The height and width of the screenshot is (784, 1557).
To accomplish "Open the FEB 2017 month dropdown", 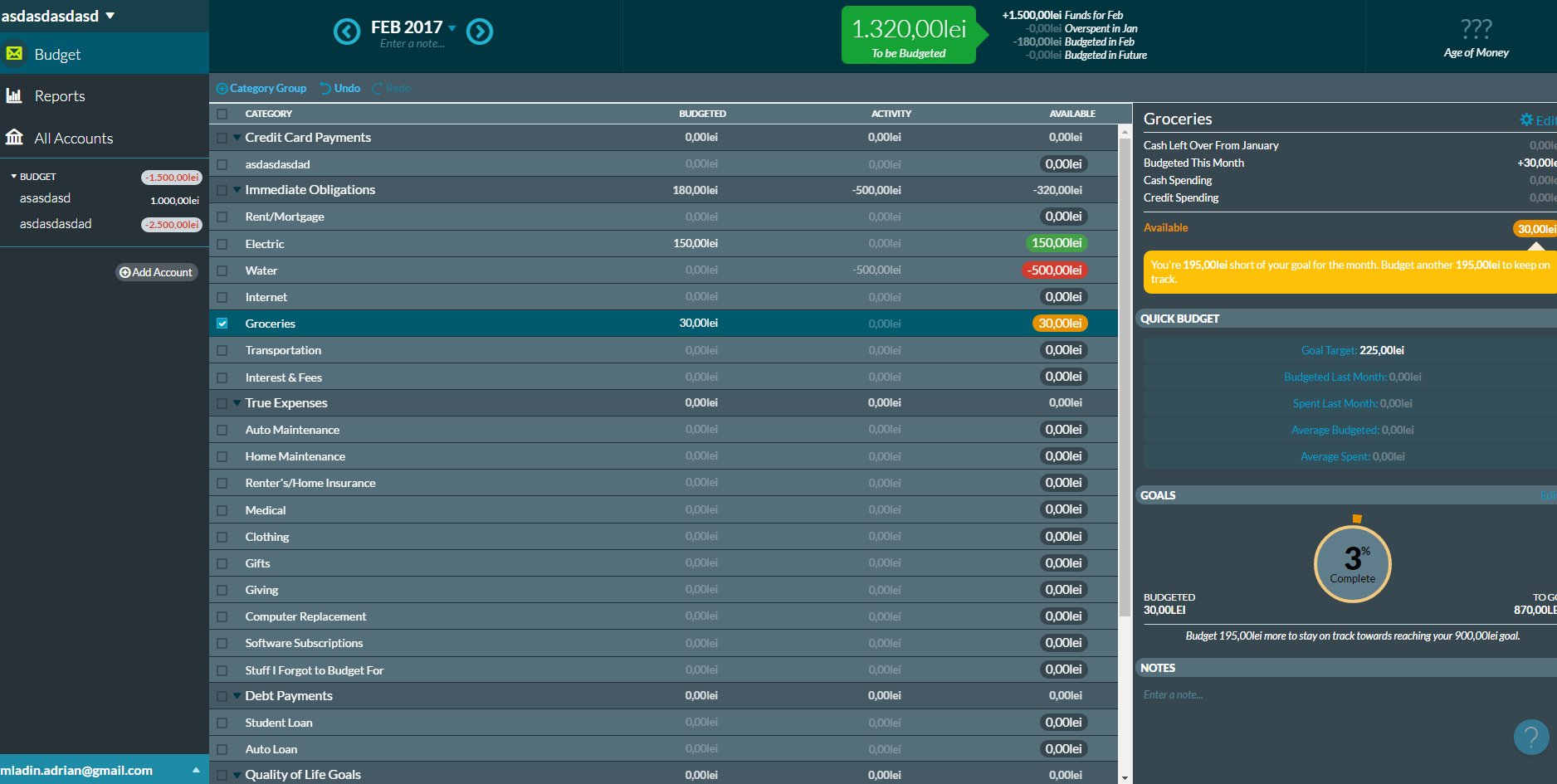I will [452, 28].
